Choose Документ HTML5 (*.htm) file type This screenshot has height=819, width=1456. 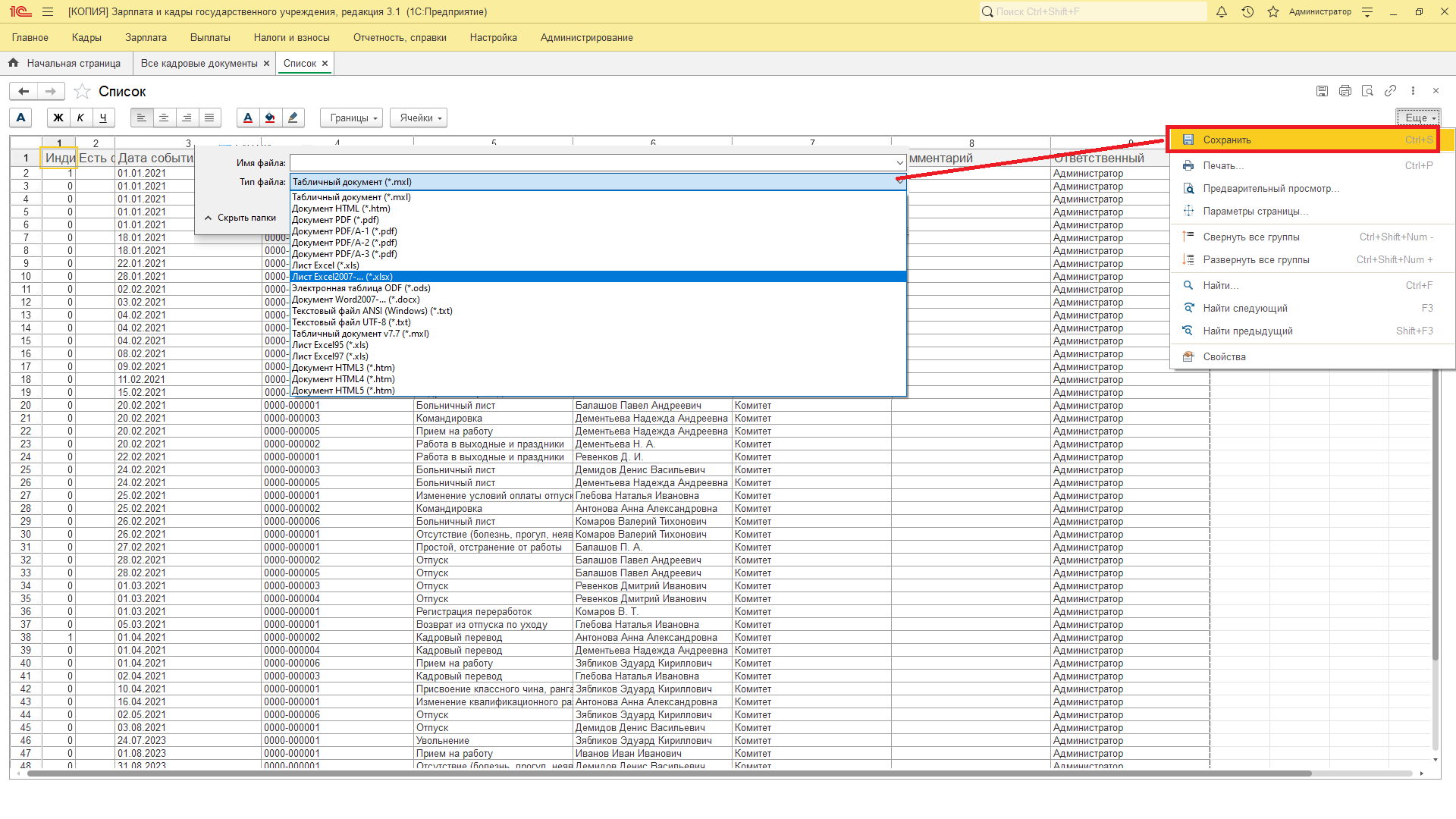point(598,391)
